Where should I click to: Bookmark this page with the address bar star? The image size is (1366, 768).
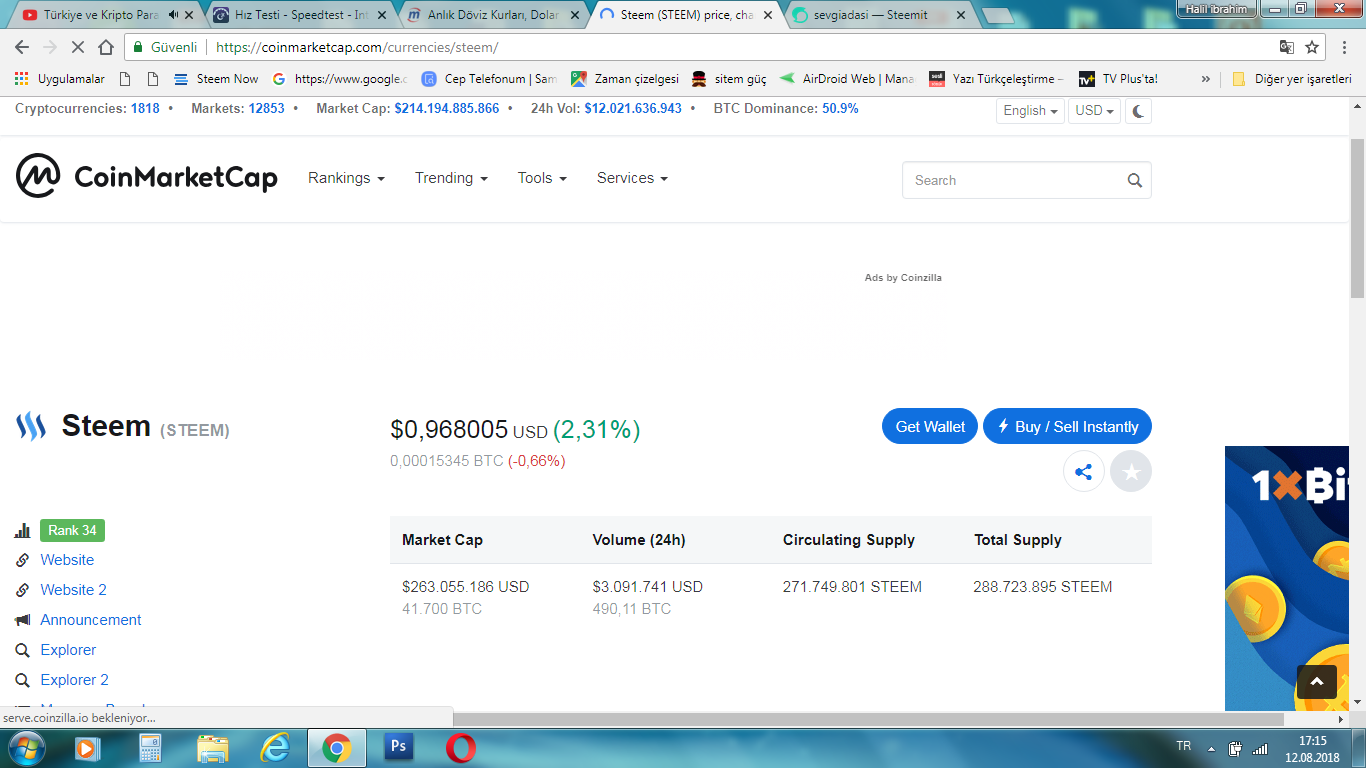[x=1312, y=47]
